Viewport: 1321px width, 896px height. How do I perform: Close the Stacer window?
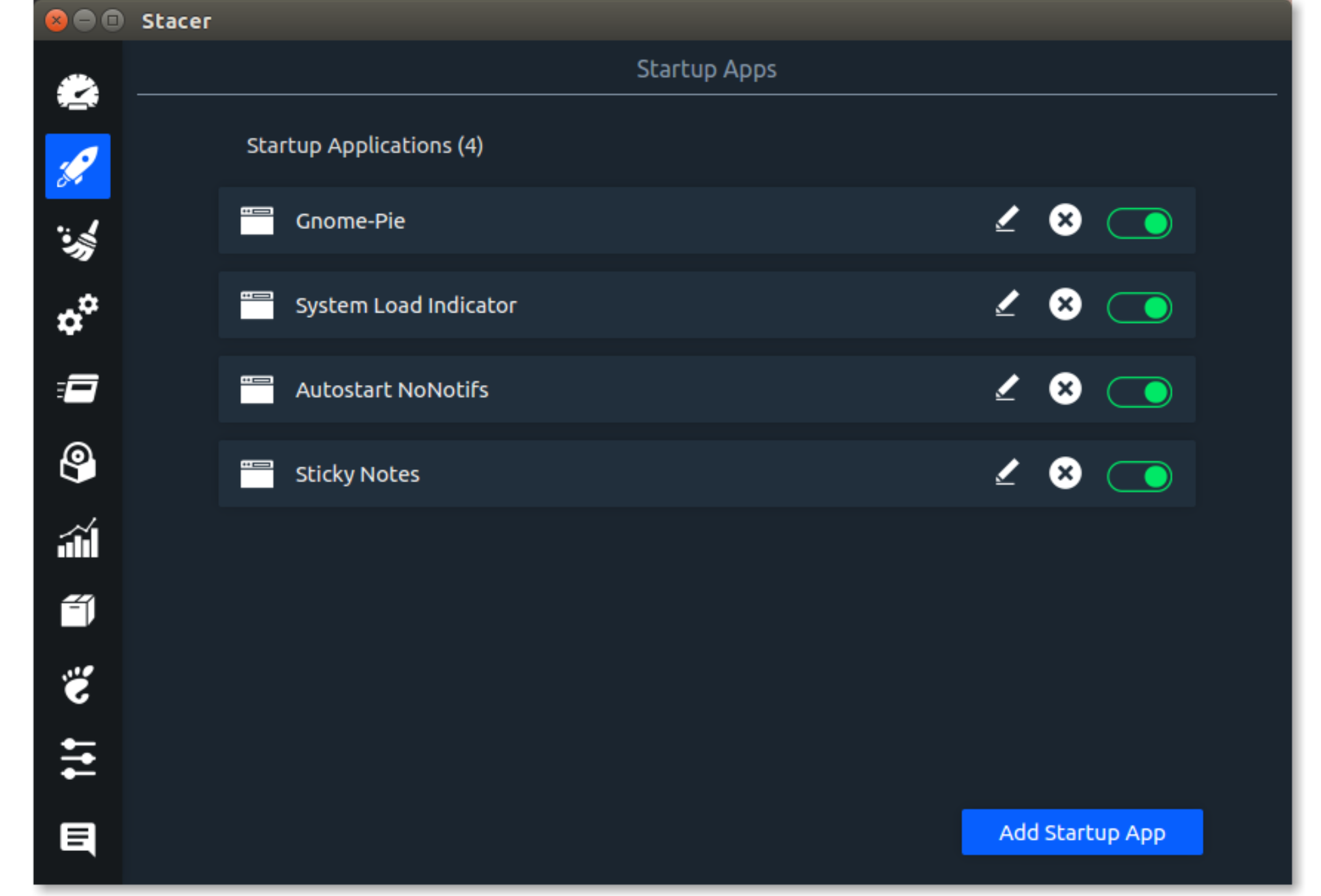[x=57, y=21]
